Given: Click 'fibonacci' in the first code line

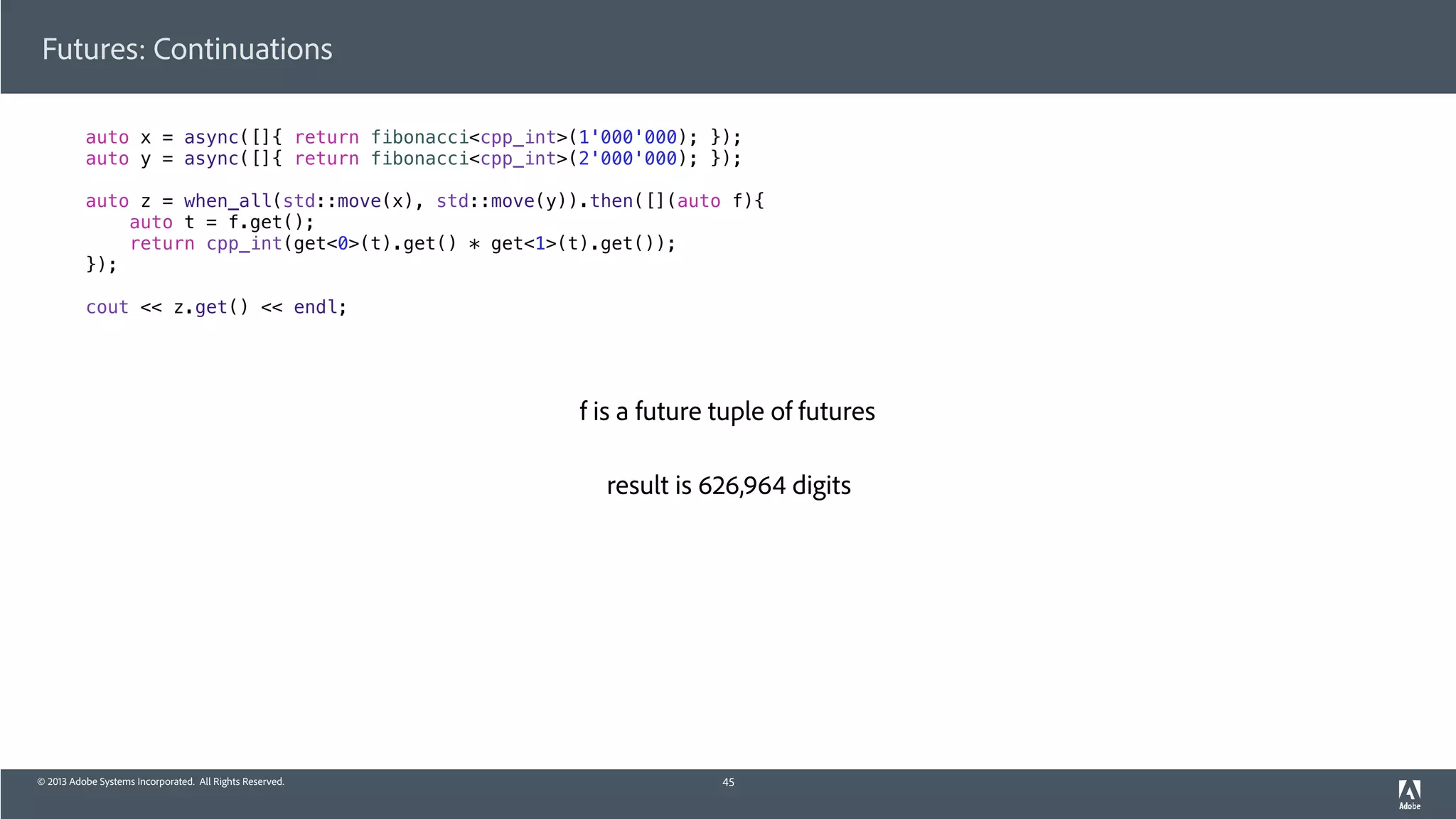Looking at the screenshot, I should [x=419, y=137].
